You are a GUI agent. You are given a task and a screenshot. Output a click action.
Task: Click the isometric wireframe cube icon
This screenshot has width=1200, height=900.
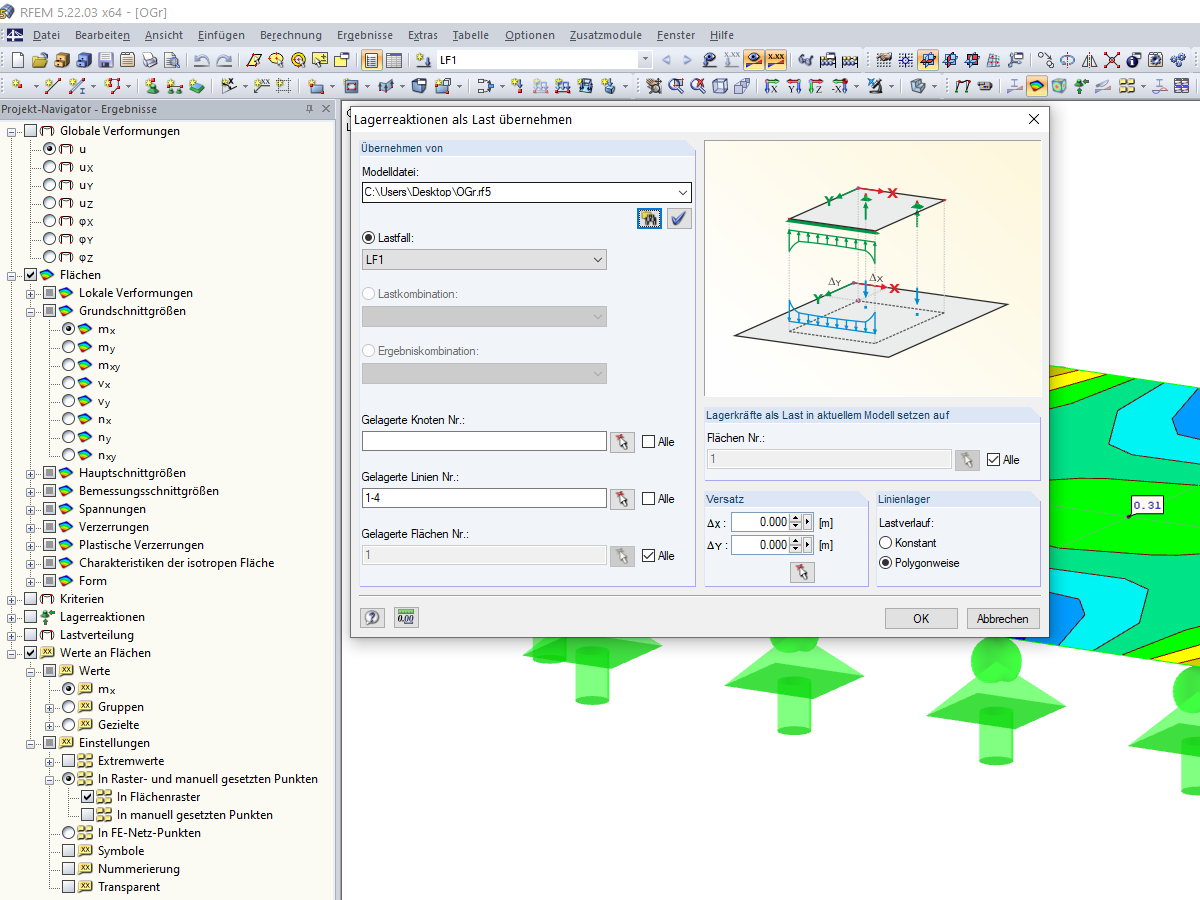tap(720, 86)
